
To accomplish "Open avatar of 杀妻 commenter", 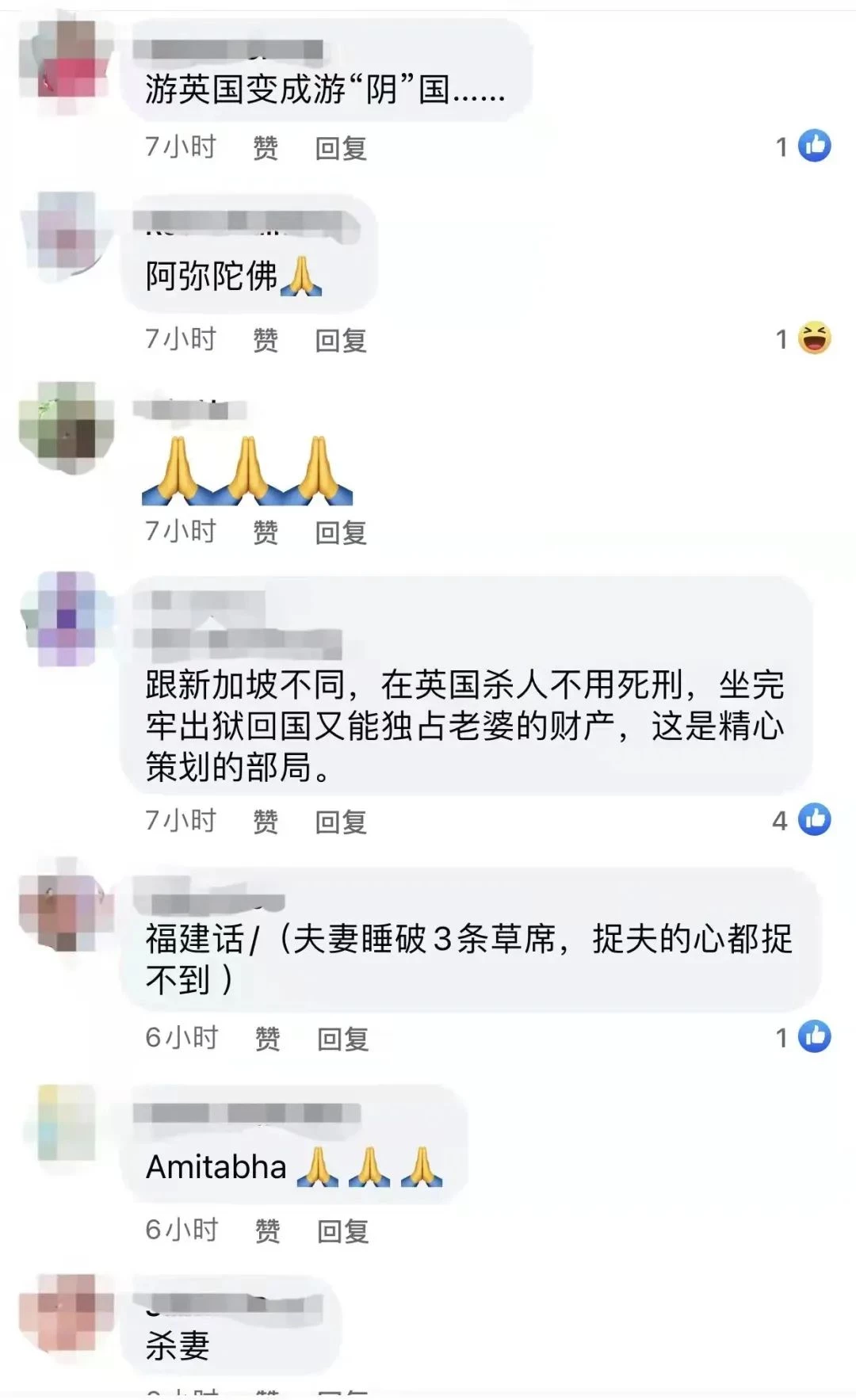I will point(67,1317).
